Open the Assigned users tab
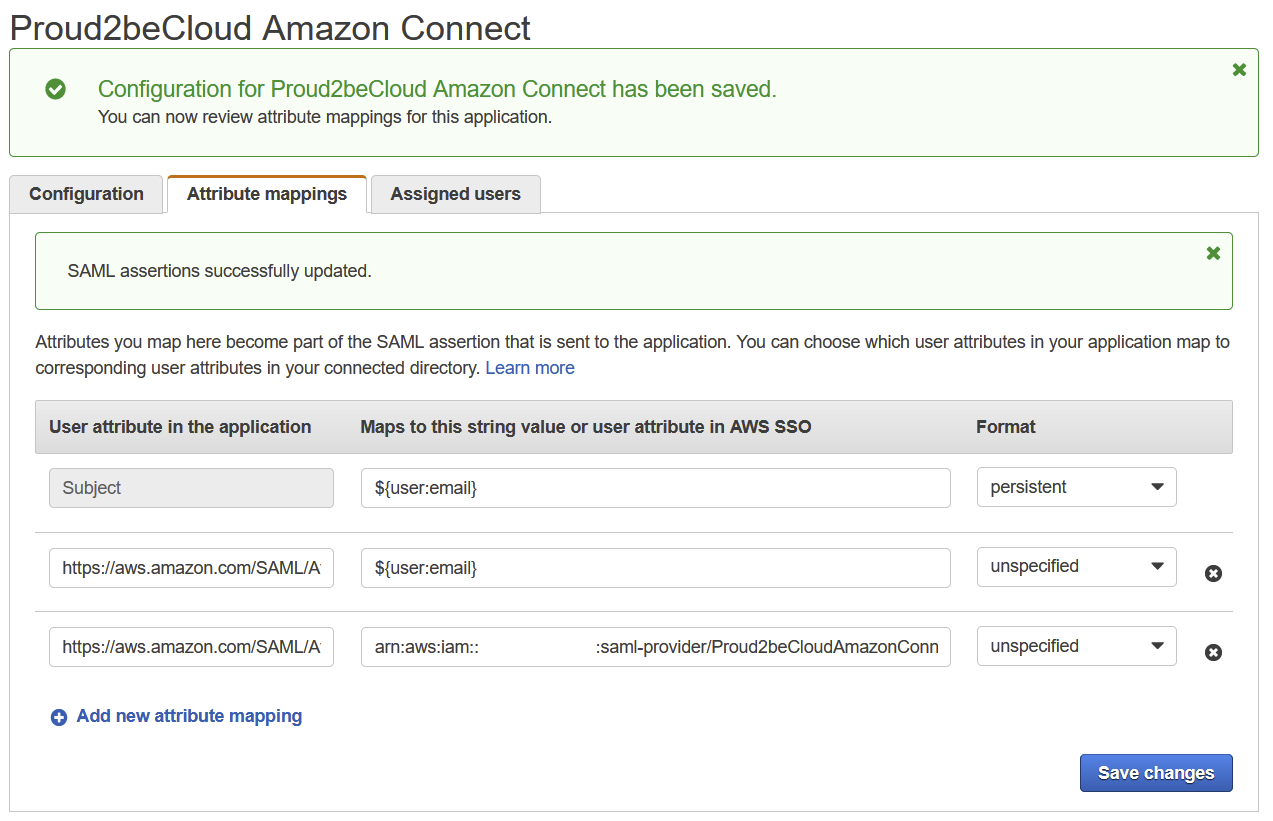Screen dimensions: 1273x821 pyautogui.click(x=455, y=194)
